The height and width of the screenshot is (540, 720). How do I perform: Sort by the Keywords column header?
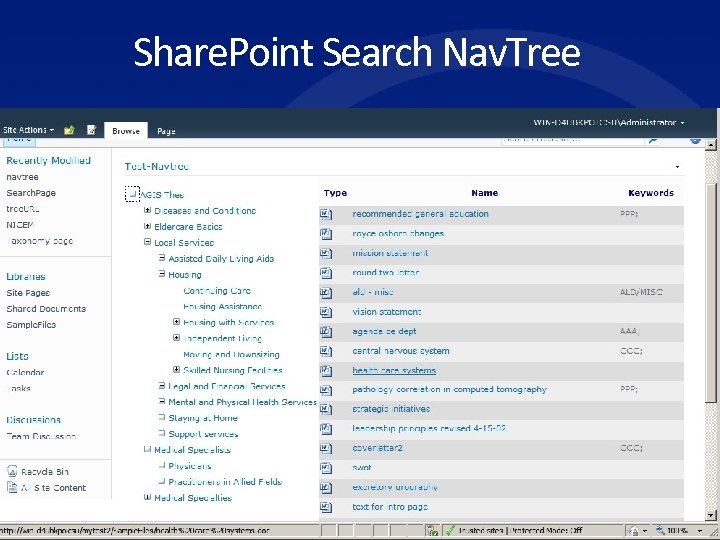(651, 193)
